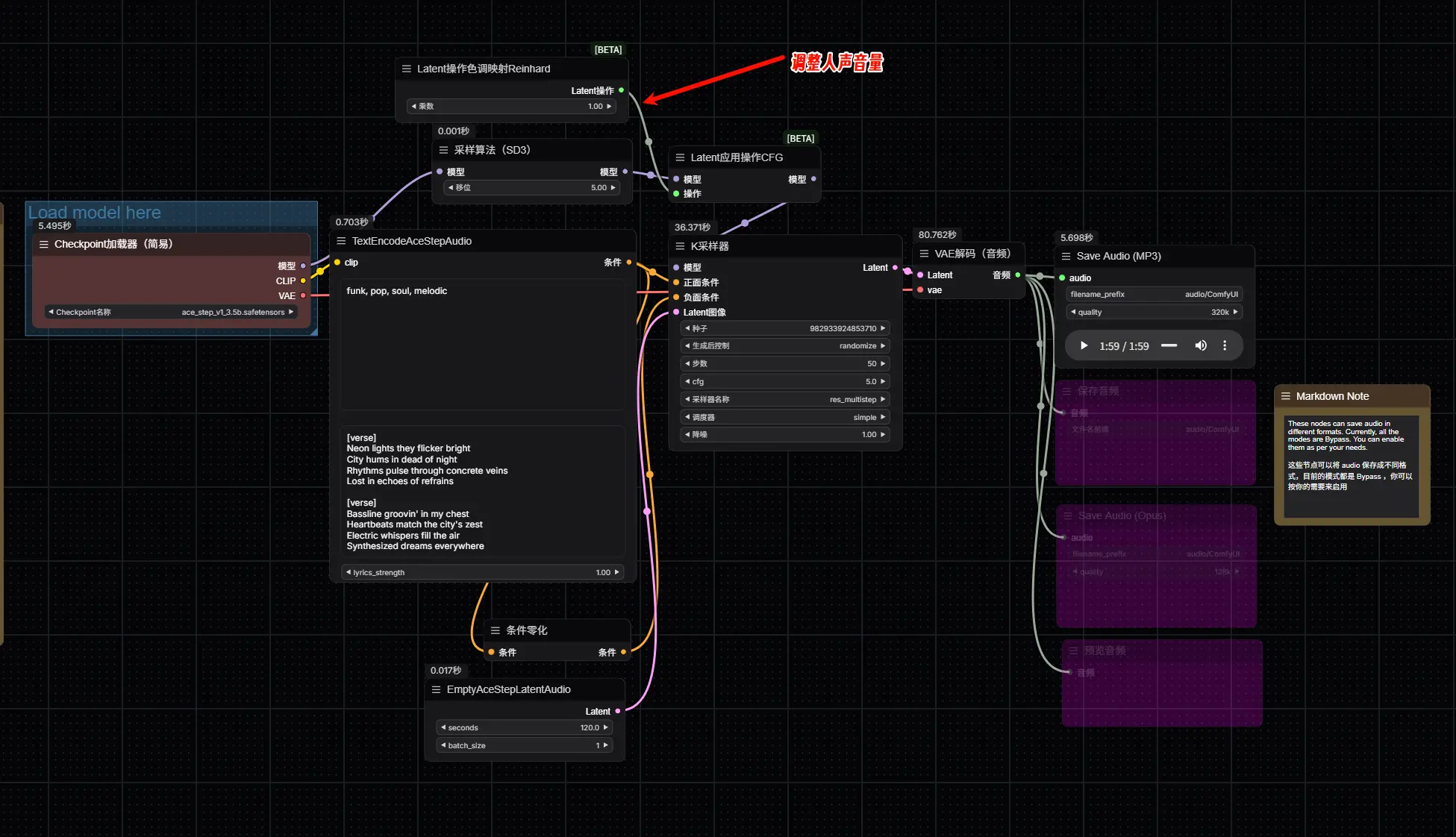Viewport: 1456px width, 837px height.
Task: Increase seconds value in EmptyAceStepLatentAudio
Action: 605,727
